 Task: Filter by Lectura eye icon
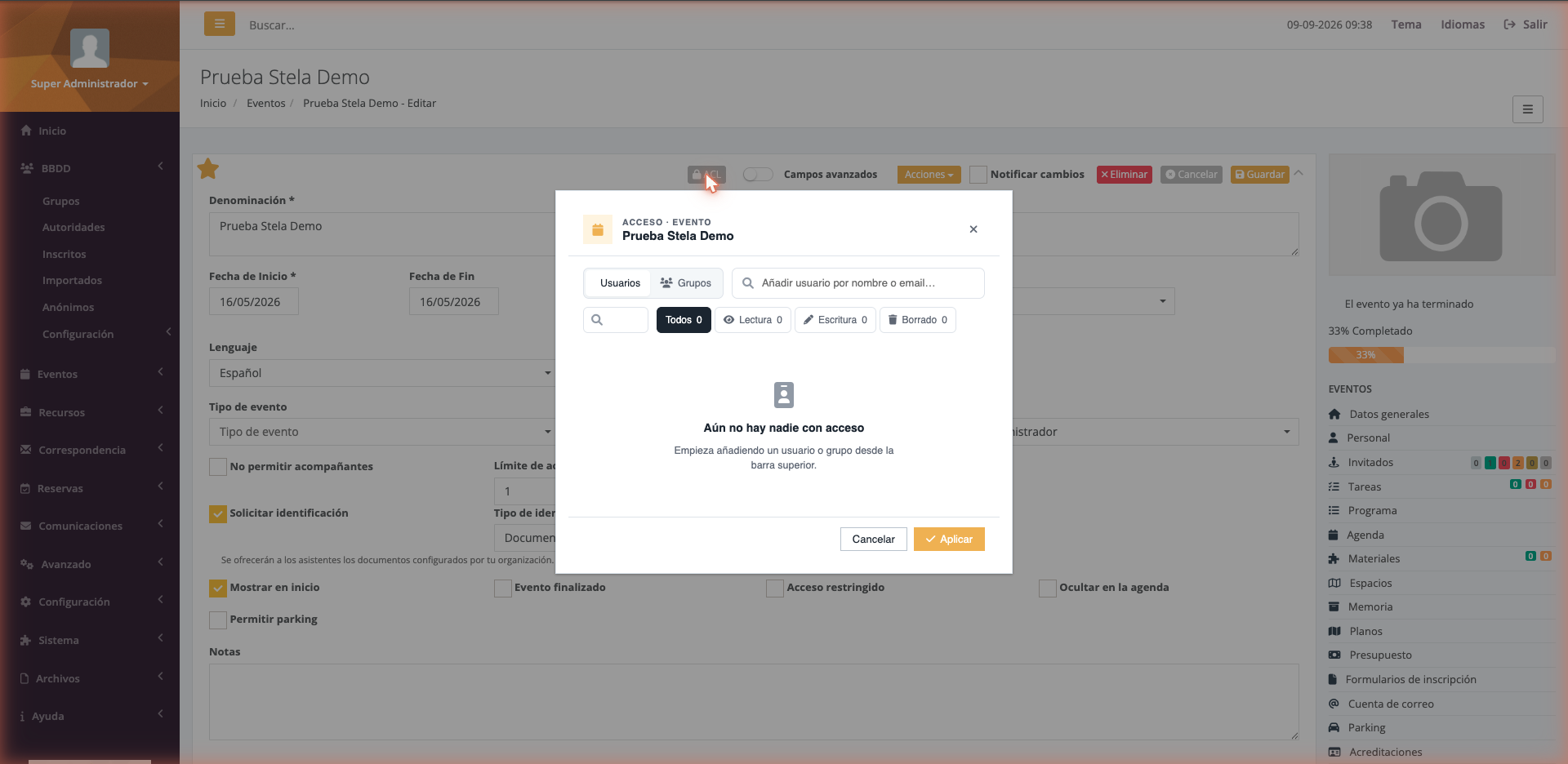pos(753,320)
